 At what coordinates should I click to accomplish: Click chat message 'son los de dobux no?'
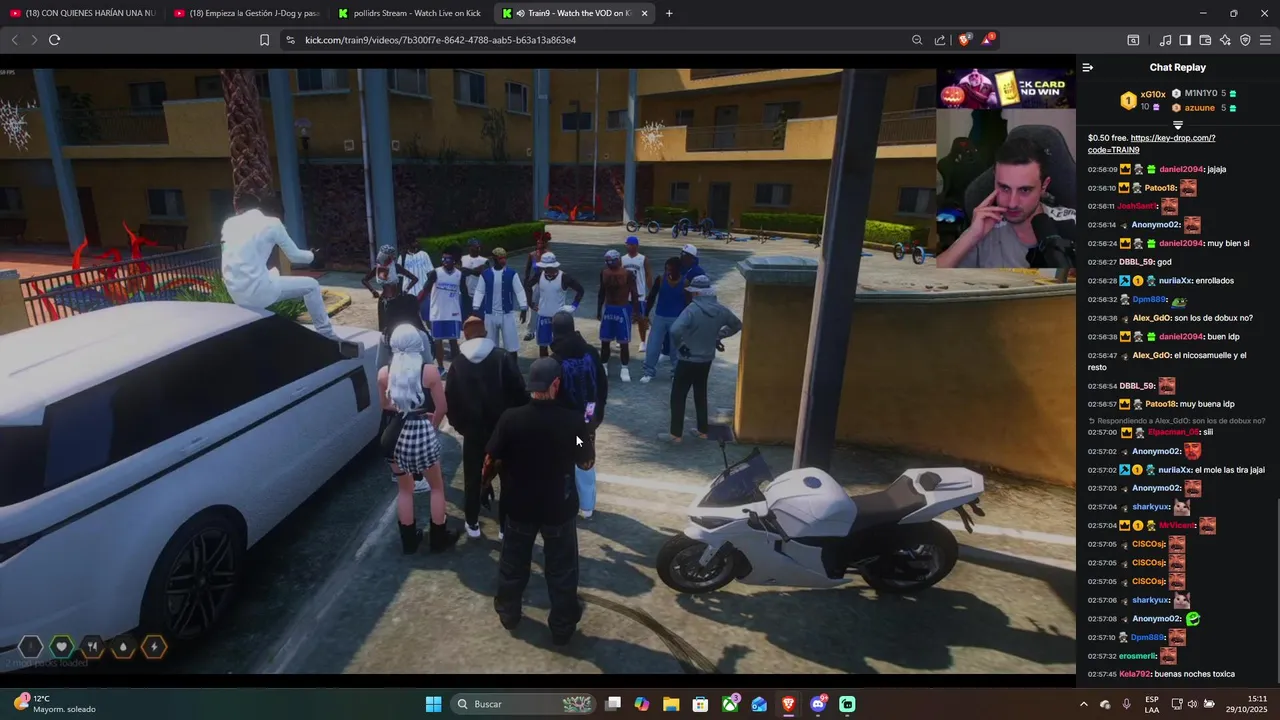click(x=1213, y=318)
